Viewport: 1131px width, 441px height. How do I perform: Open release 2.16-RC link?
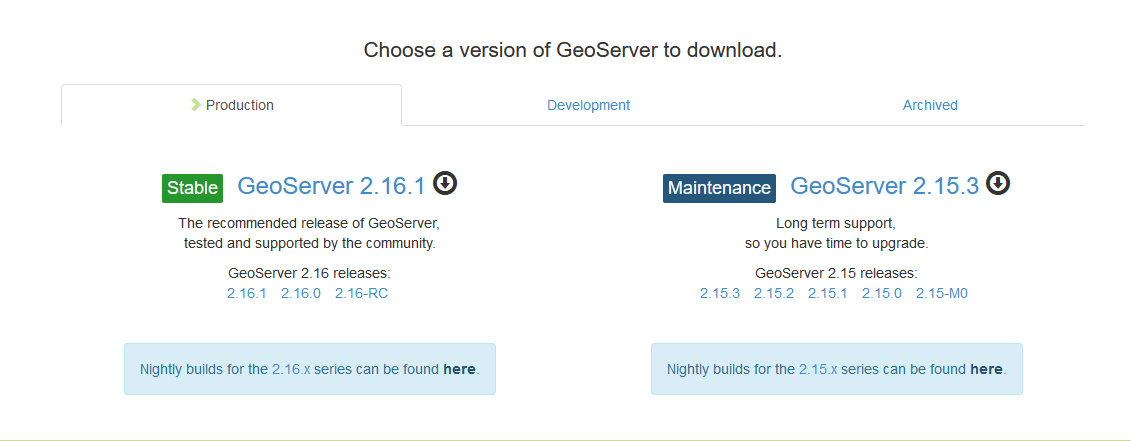[361, 294]
